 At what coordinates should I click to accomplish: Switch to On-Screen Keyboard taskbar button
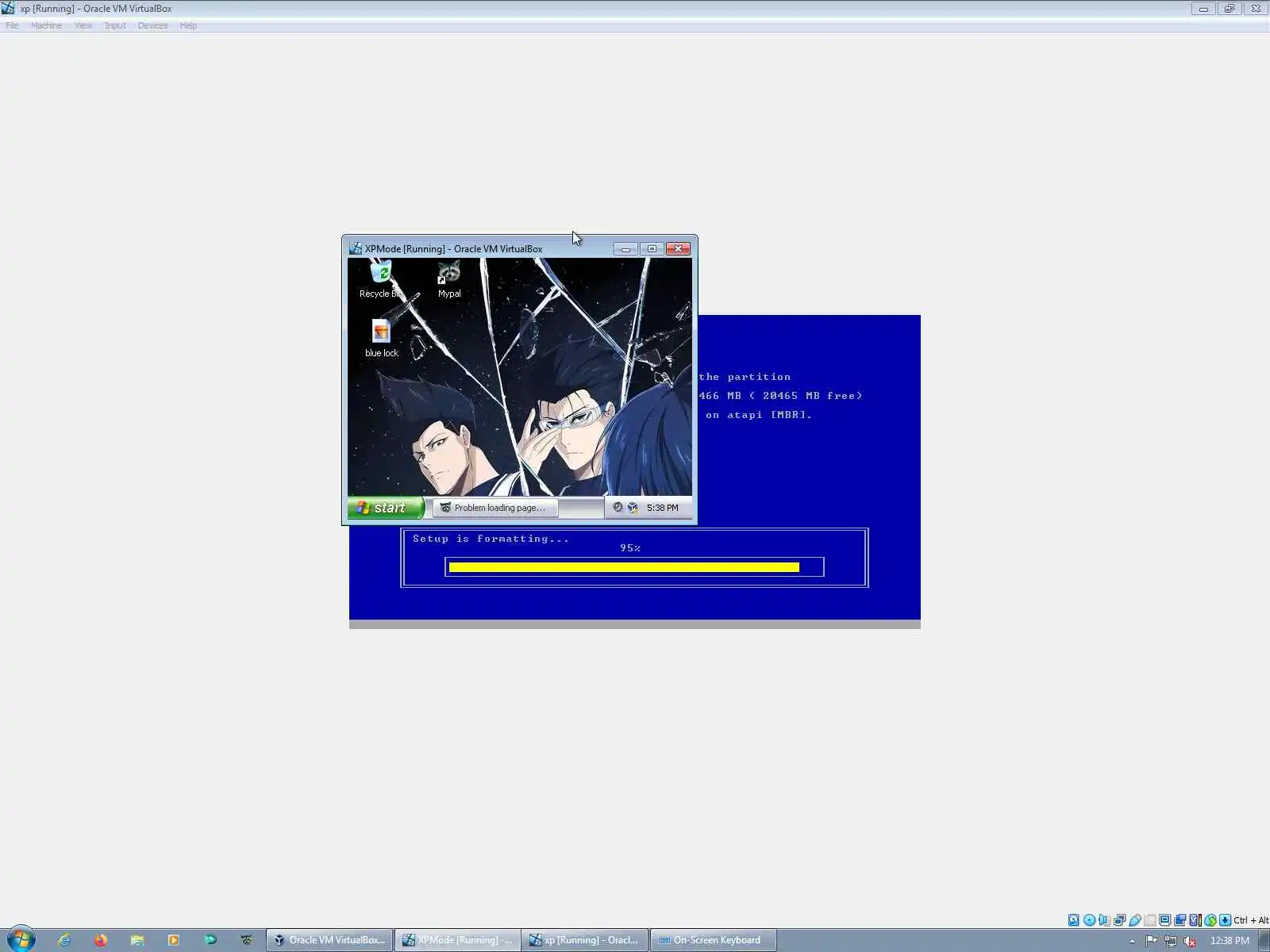pos(714,940)
